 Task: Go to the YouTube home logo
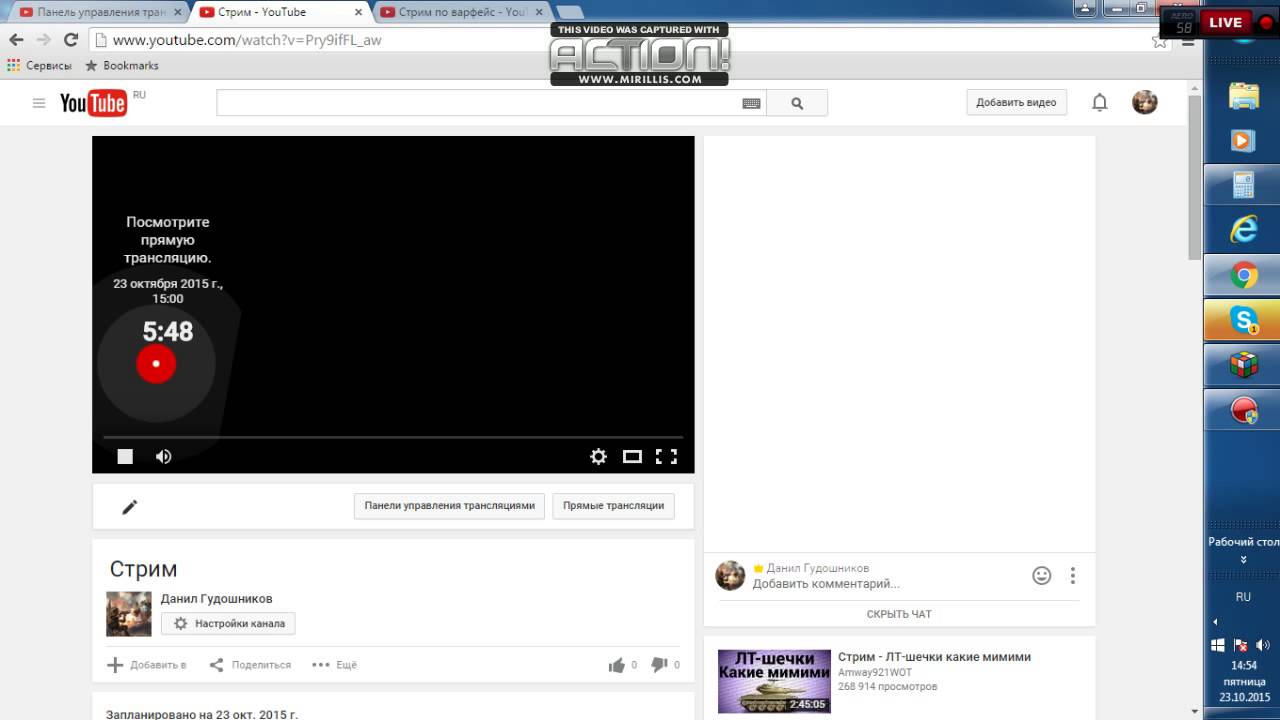[93, 103]
